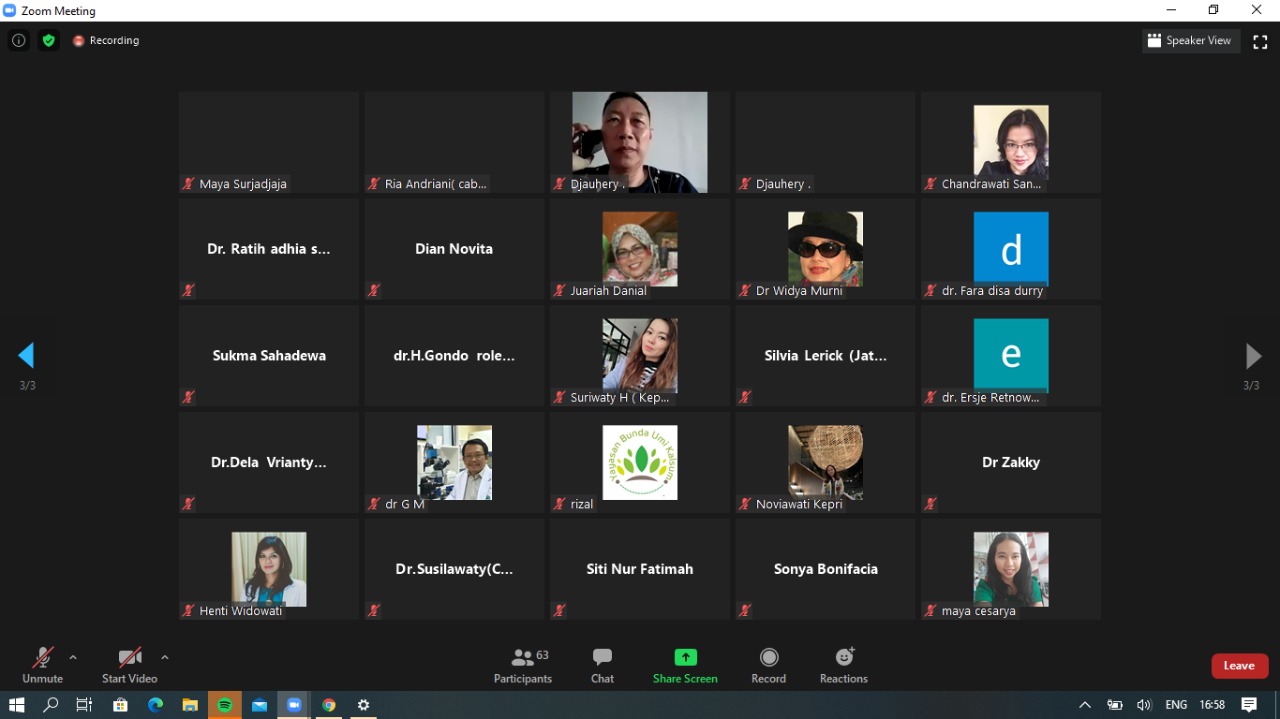Image resolution: width=1280 pixels, height=719 pixels.
Task: Open the meeting information icon
Action: 18,41
